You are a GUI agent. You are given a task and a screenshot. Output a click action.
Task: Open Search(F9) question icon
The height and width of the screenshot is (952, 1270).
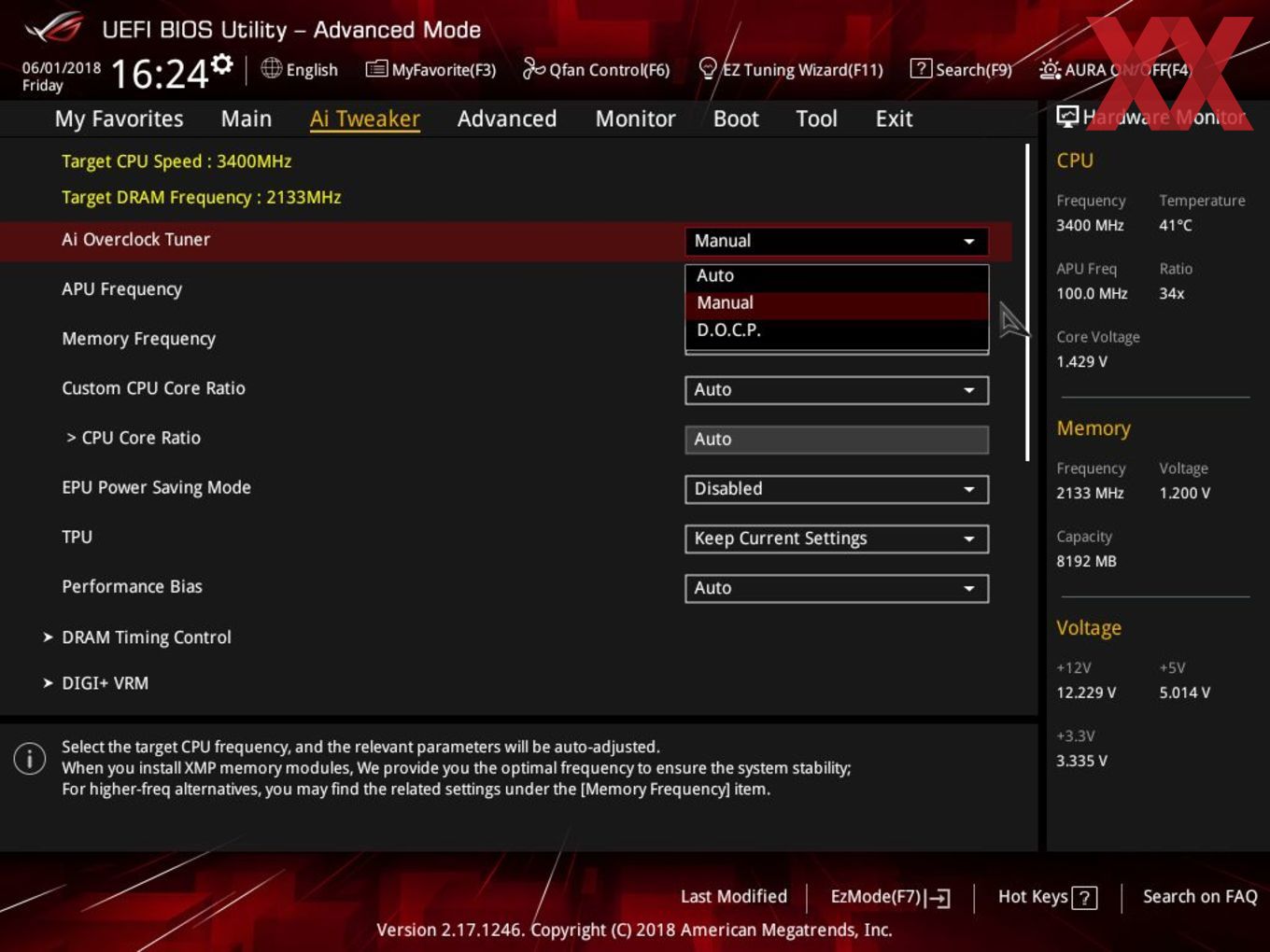click(x=920, y=68)
